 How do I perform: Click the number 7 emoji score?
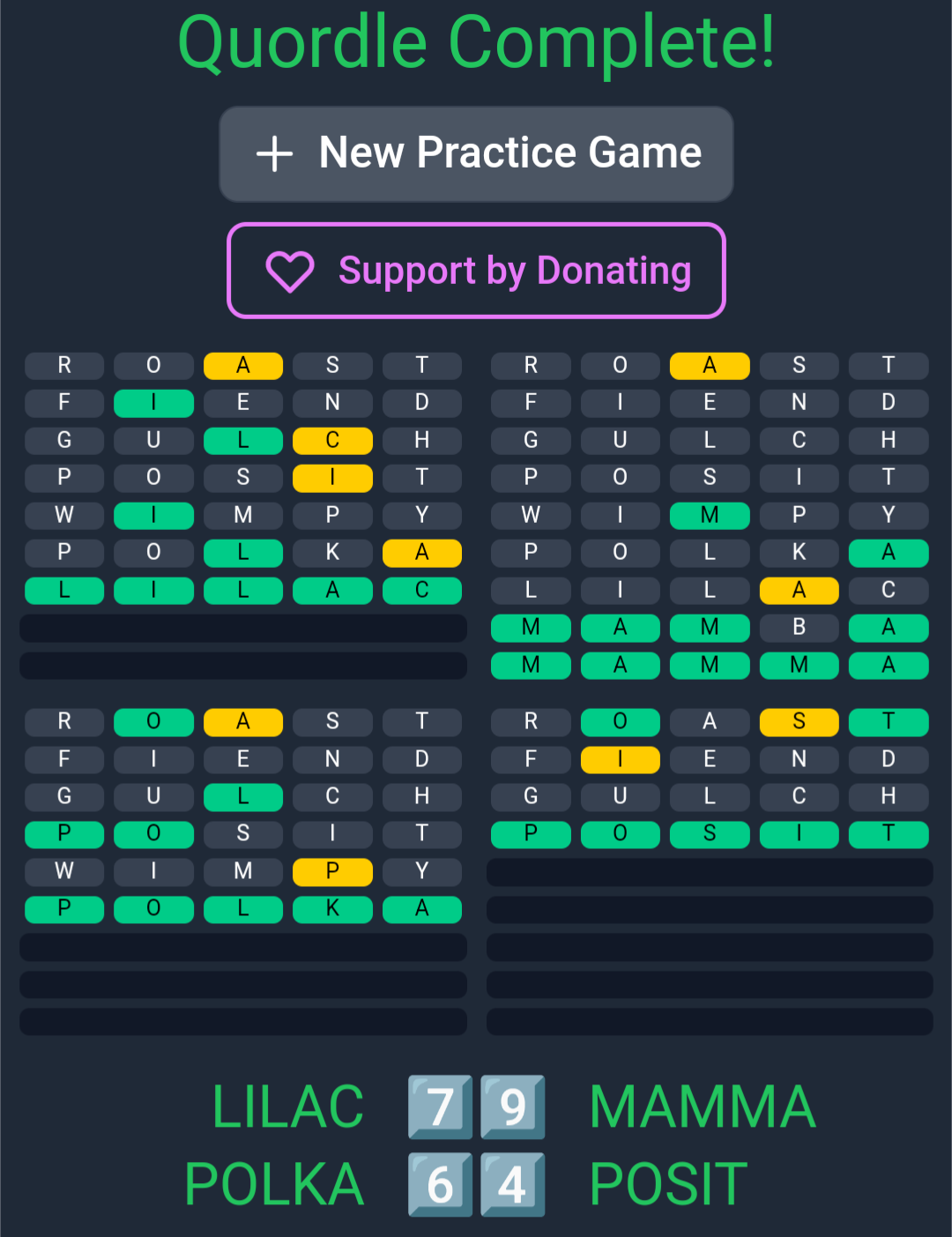click(x=440, y=1107)
